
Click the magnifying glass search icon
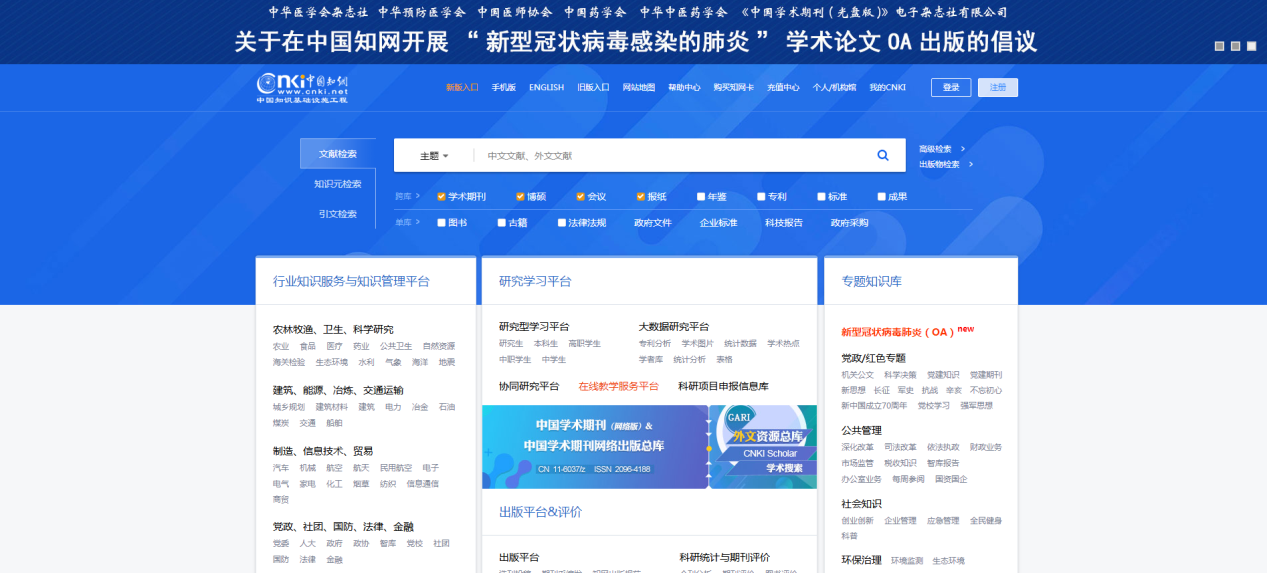point(883,155)
